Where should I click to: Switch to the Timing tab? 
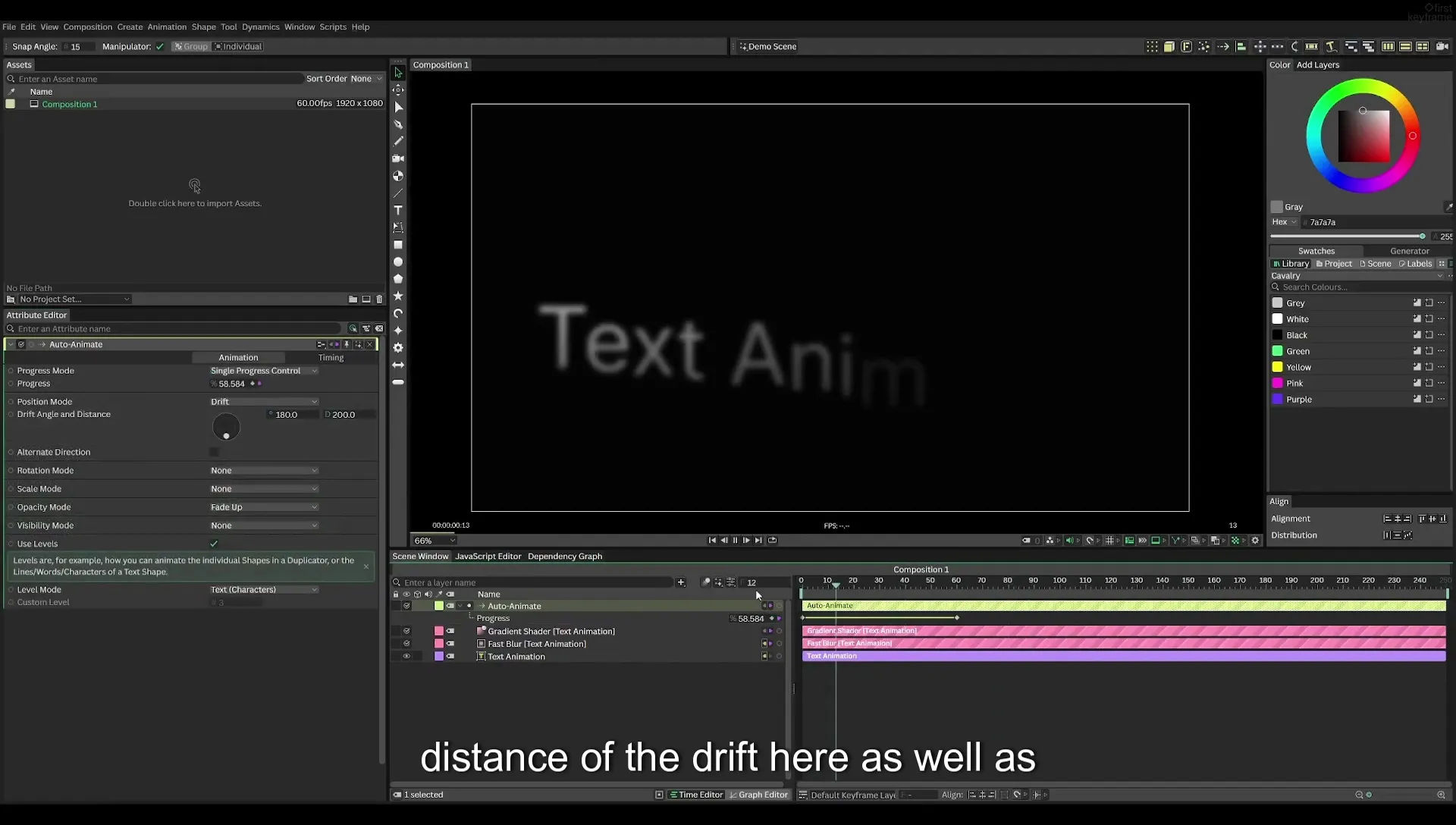pyautogui.click(x=331, y=358)
